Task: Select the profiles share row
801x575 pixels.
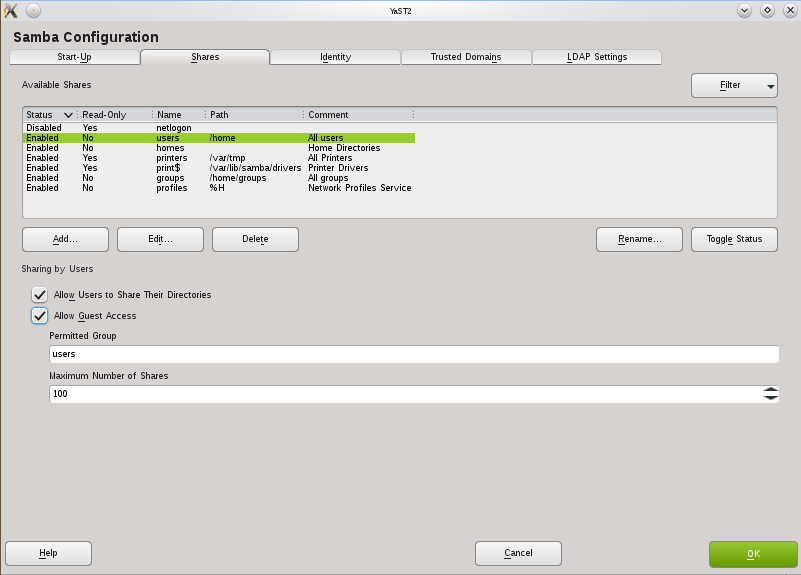Action: click(x=219, y=188)
